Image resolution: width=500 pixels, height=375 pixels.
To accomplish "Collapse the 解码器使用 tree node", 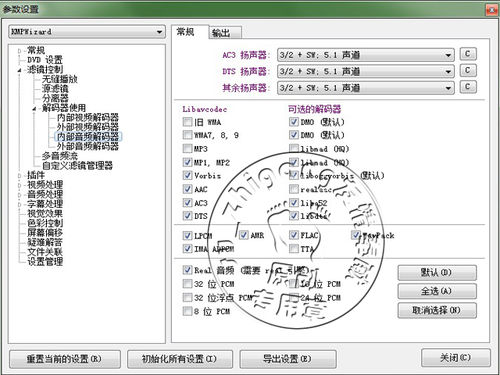I will coord(34,109).
